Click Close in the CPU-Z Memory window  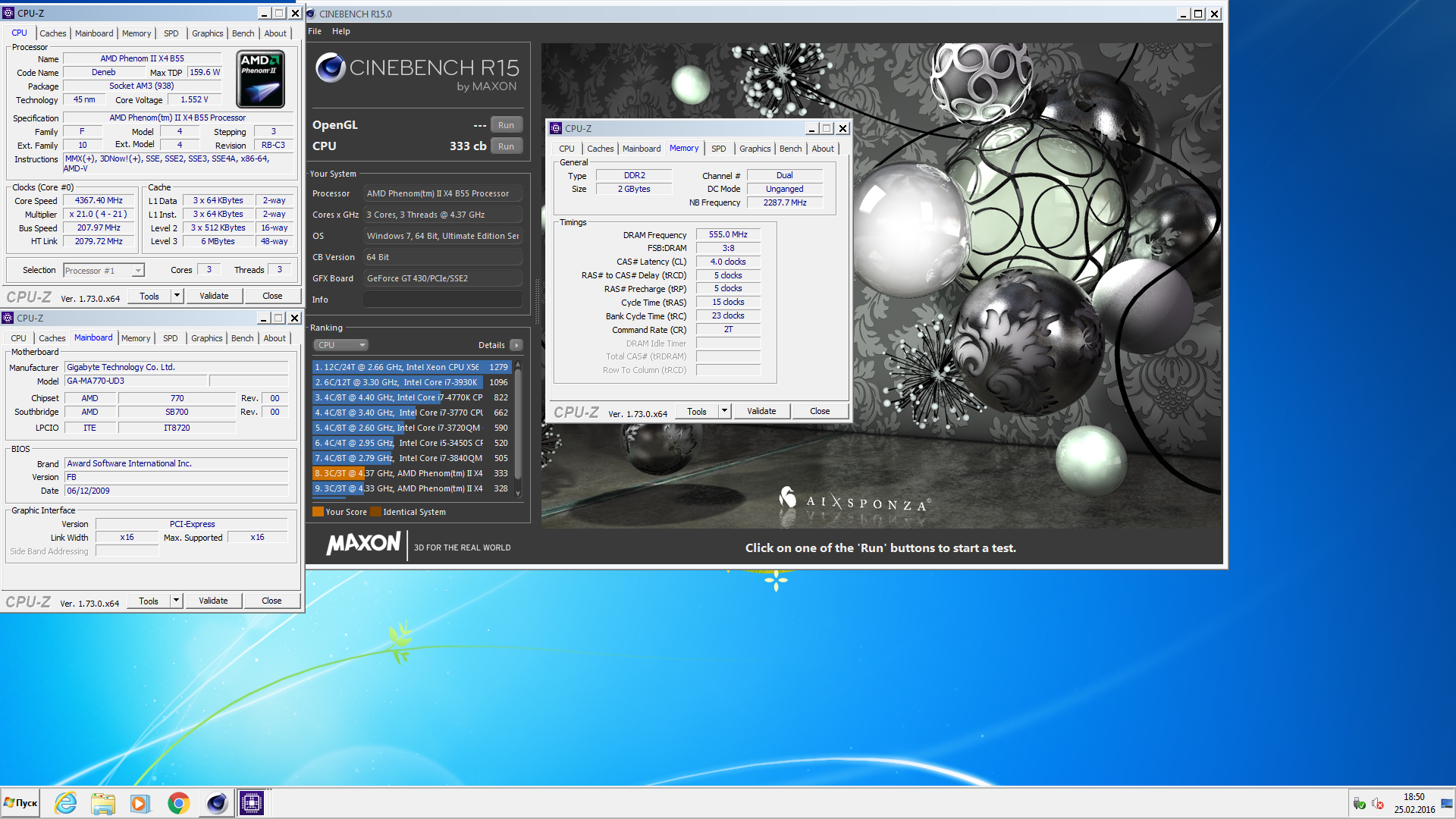[820, 411]
